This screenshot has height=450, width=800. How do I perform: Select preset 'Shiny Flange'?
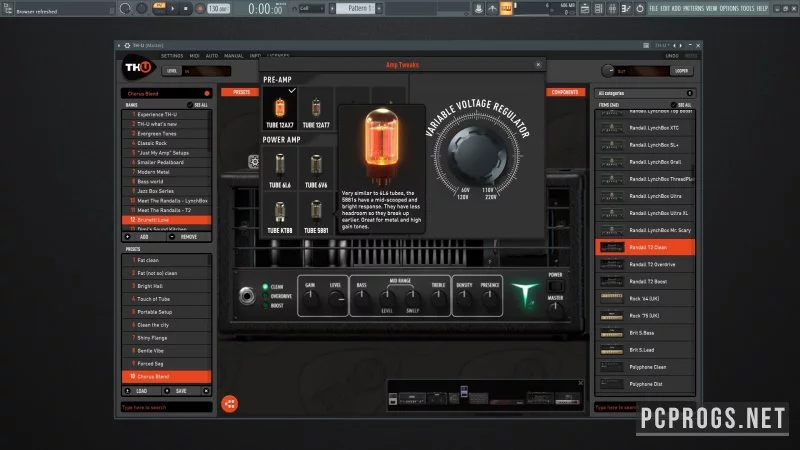(166, 338)
